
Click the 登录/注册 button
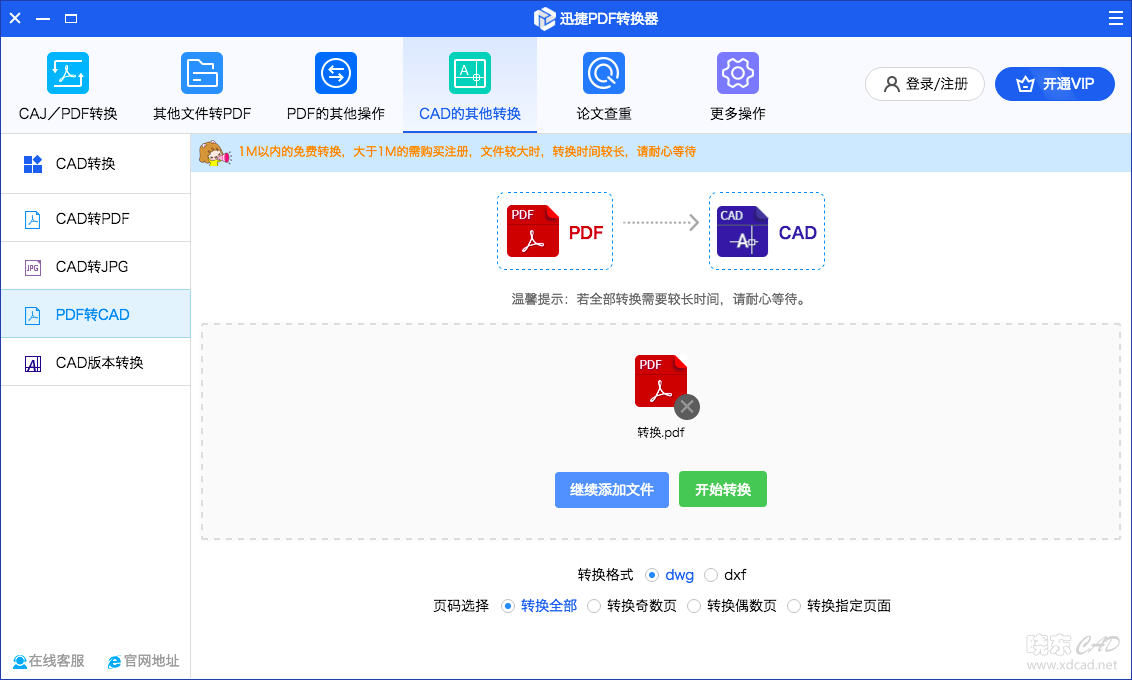tap(925, 84)
